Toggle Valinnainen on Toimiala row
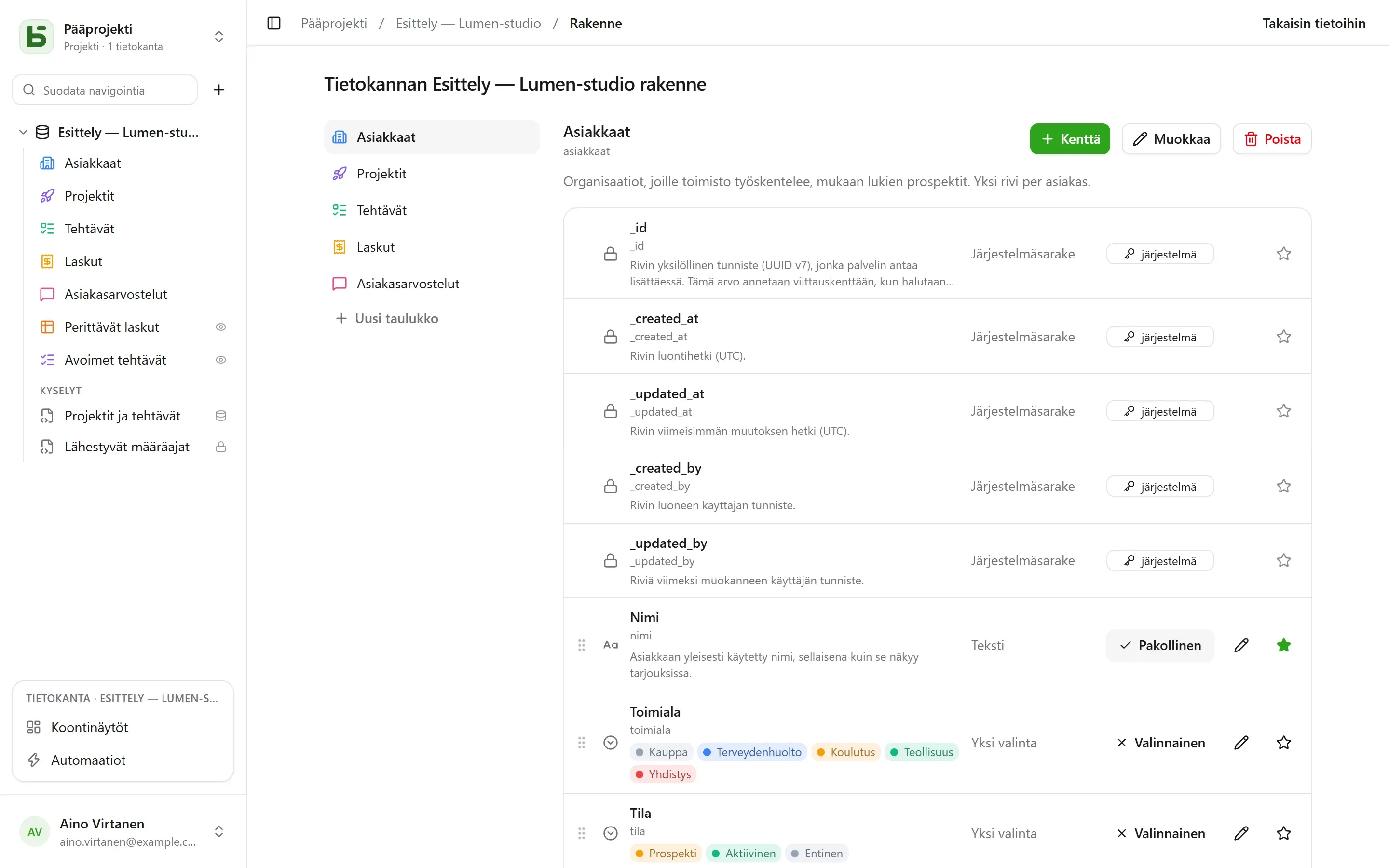The image size is (1389, 868). coord(1160,743)
